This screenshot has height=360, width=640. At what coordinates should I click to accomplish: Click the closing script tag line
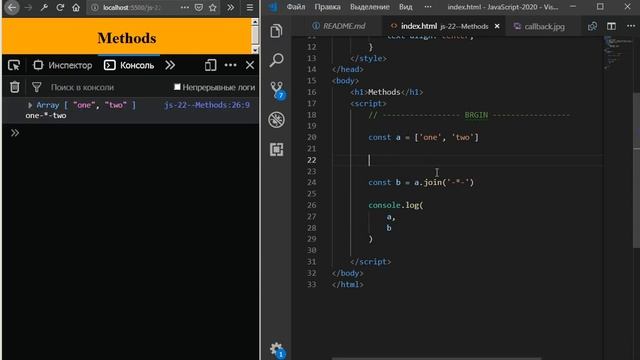[x=371, y=262]
